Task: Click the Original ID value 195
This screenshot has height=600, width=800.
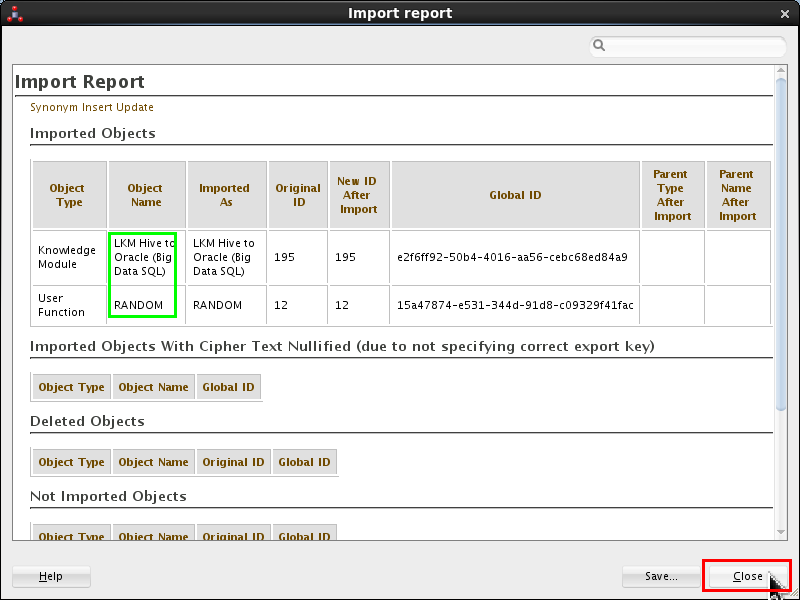Action: (284, 257)
